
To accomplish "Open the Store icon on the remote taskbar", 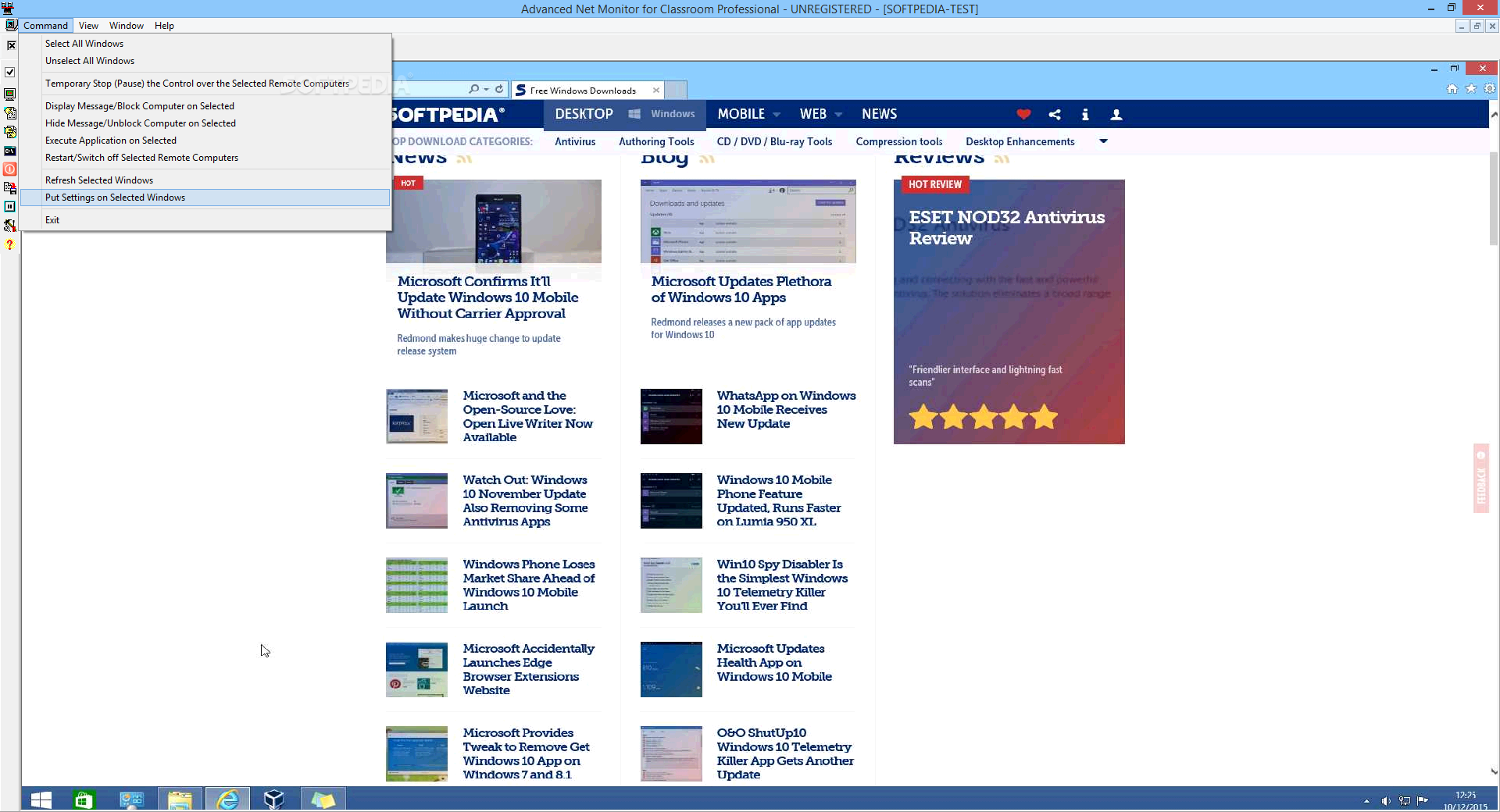I will pyautogui.click(x=84, y=800).
